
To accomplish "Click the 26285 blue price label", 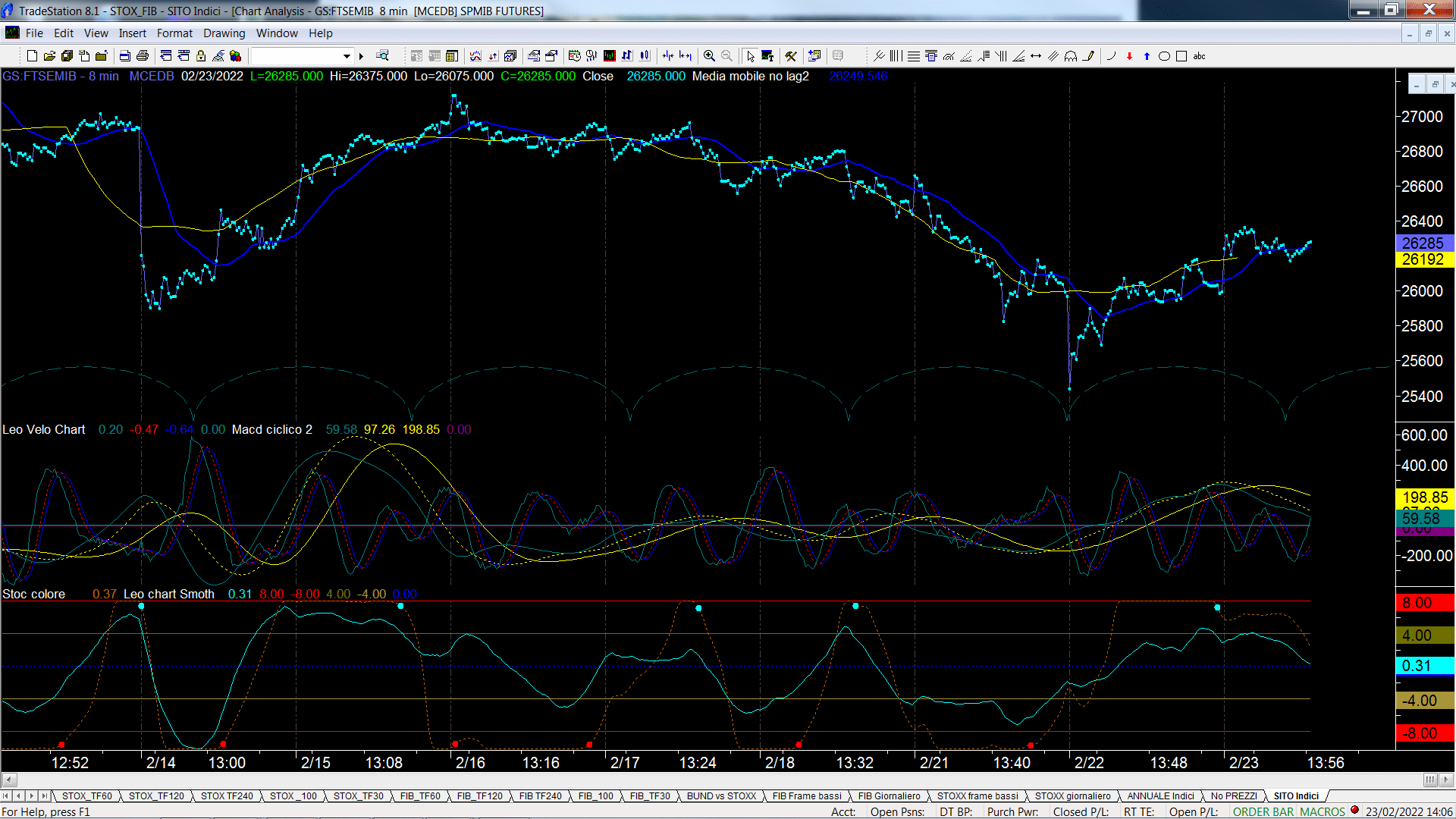I will click(1425, 243).
